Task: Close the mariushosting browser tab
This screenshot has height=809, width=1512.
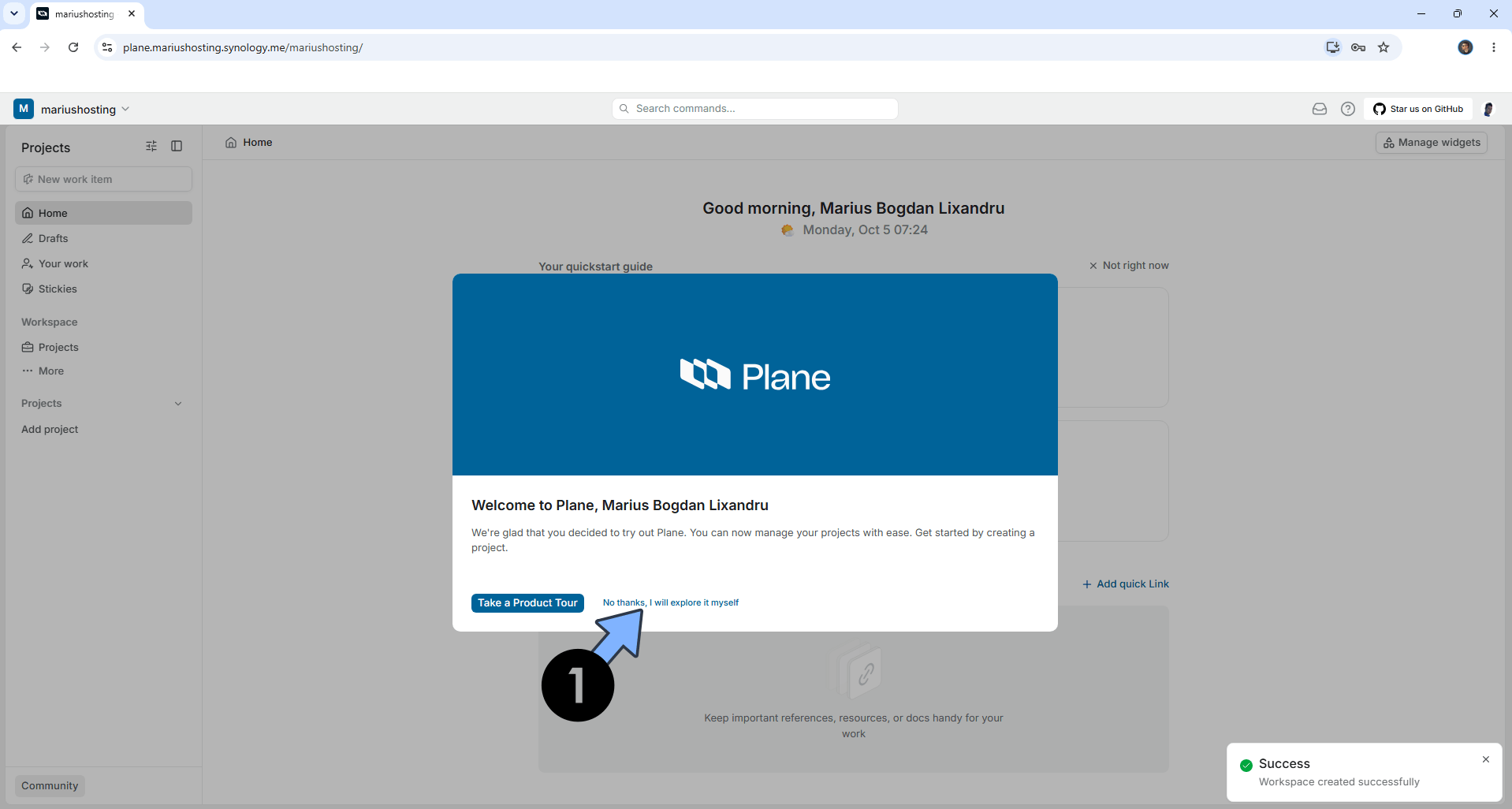Action: (x=132, y=13)
